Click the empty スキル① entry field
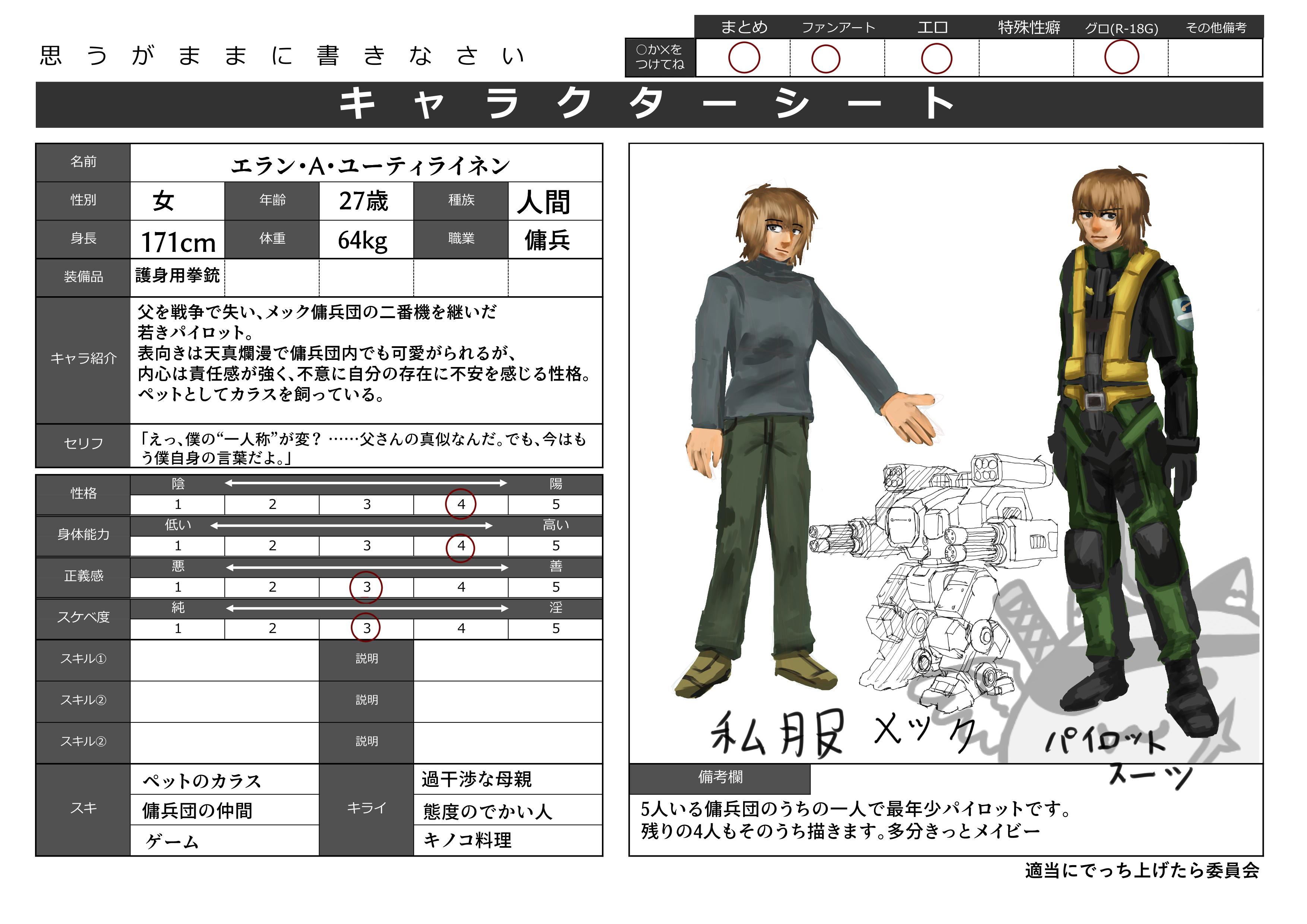This screenshot has width=1307, height=924. [x=224, y=661]
